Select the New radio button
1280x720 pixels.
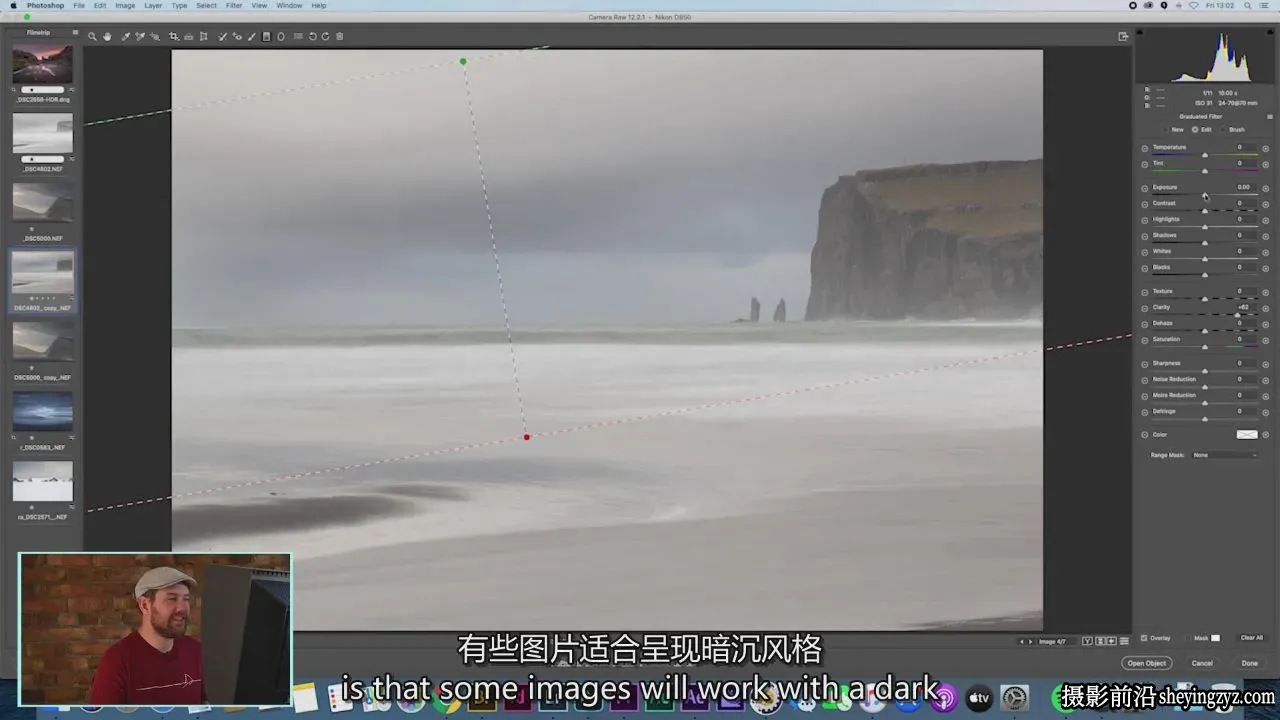(1166, 130)
